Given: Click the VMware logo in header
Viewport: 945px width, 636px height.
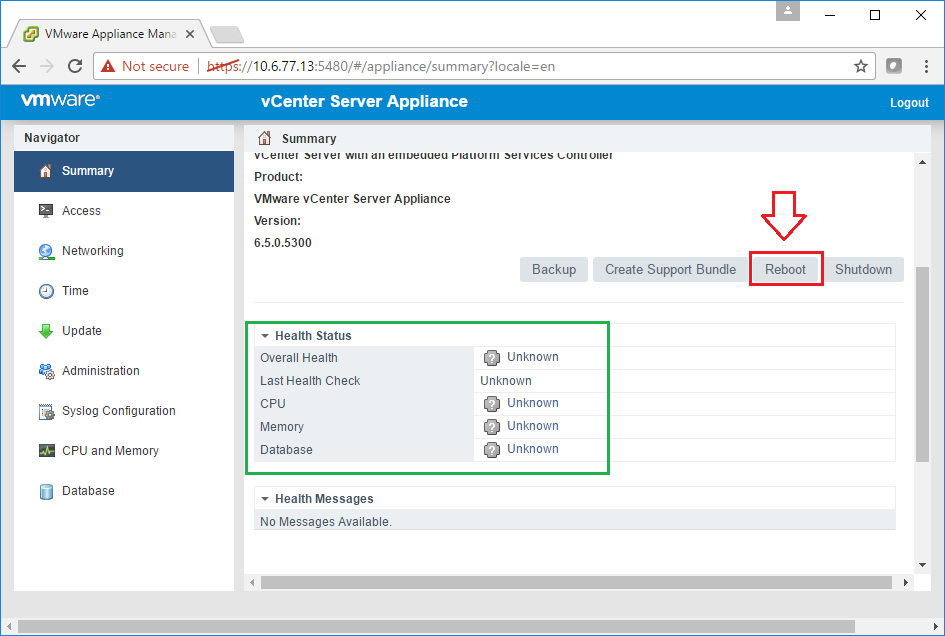Looking at the screenshot, I should pyautogui.click(x=60, y=100).
